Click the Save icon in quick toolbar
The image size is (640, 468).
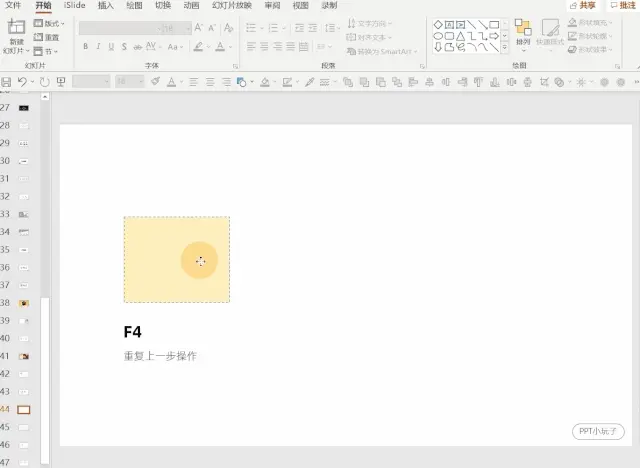click(x=6, y=82)
